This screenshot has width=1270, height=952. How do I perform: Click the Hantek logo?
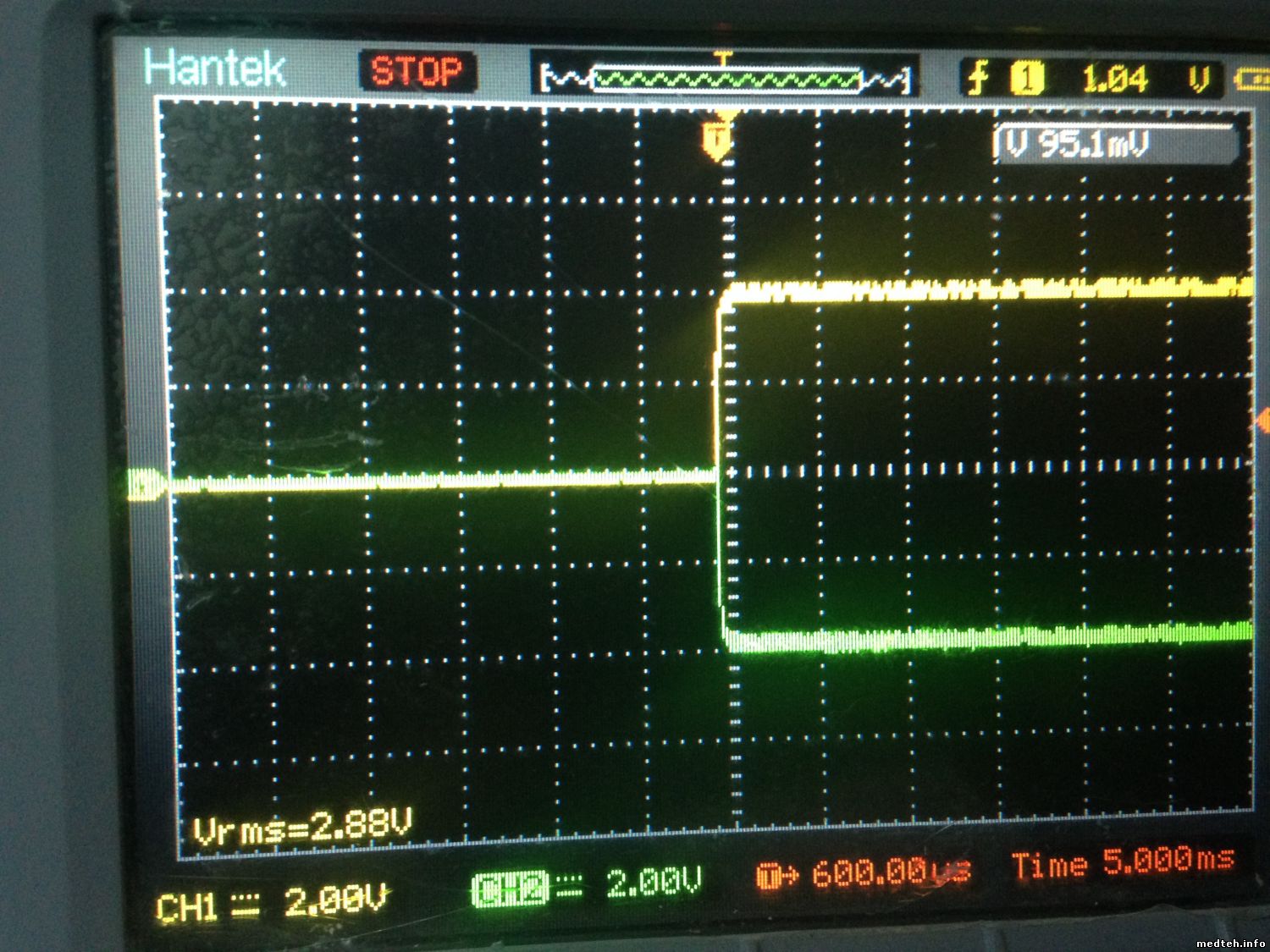click(x=215, y=69)
